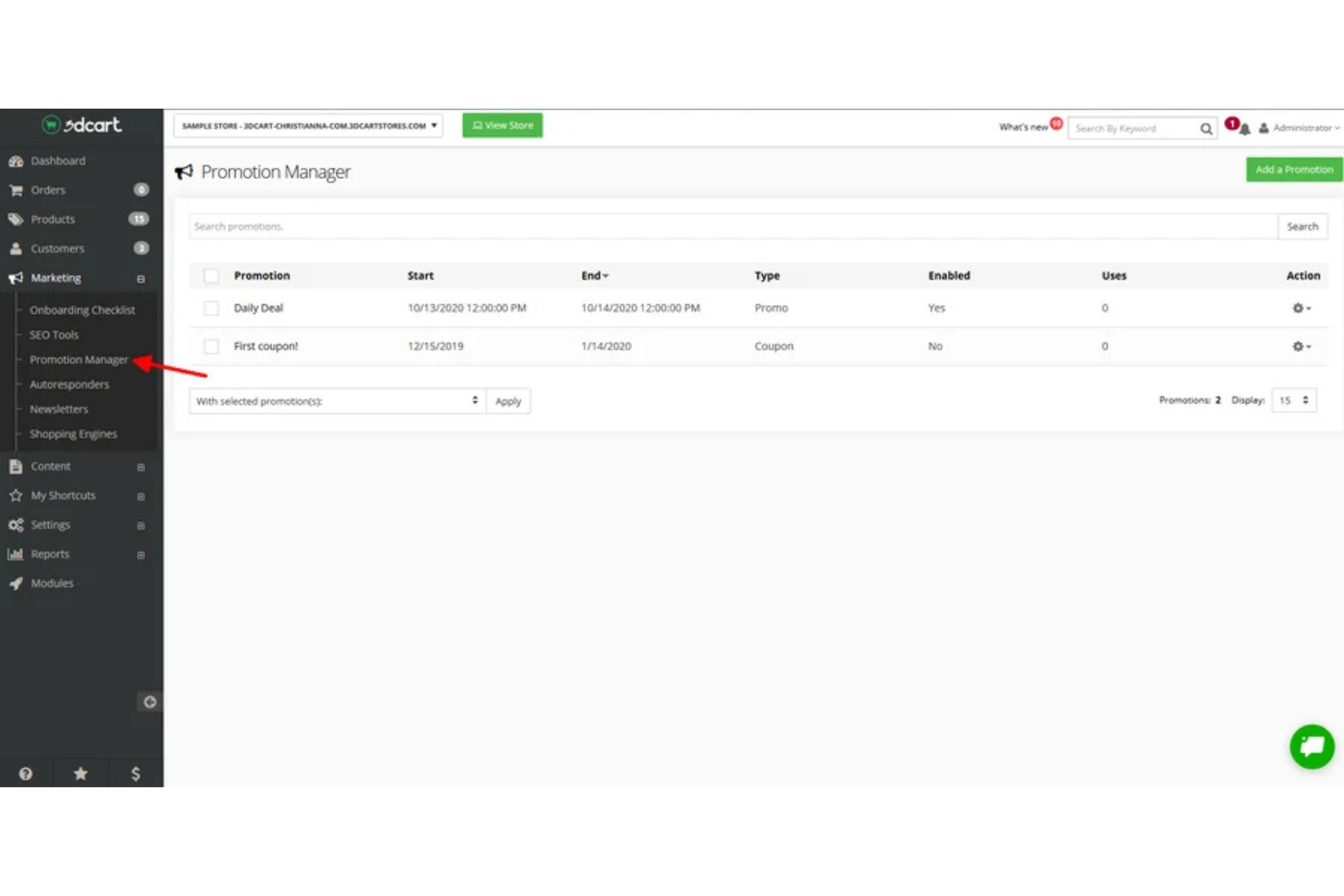Click the help question mark icon

coord(26,773)
